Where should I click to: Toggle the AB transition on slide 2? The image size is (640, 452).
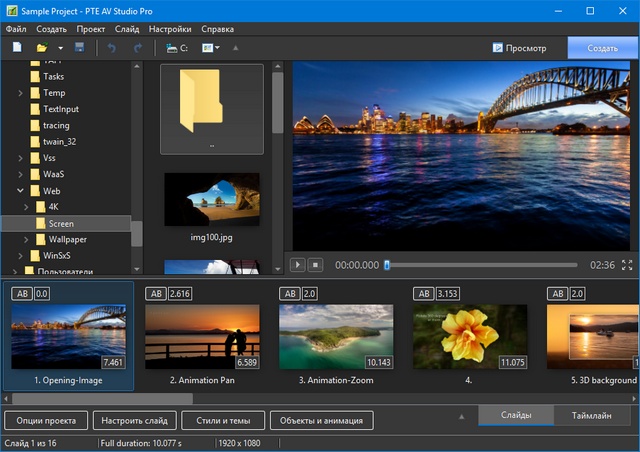(155, 294)
